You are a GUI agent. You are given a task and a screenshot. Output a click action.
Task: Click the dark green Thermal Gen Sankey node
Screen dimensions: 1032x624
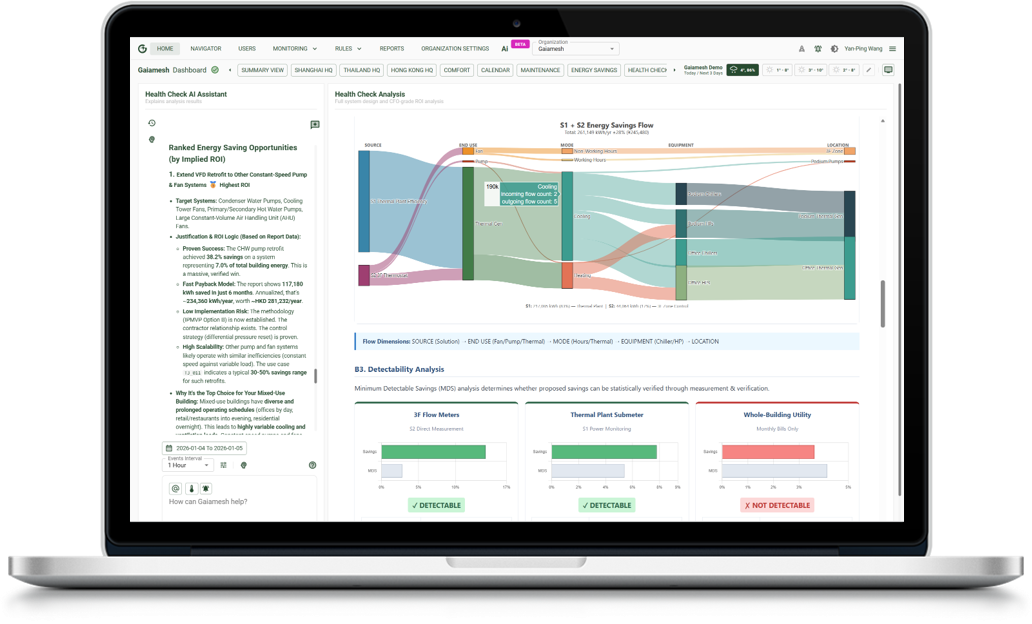click(468, 224)
